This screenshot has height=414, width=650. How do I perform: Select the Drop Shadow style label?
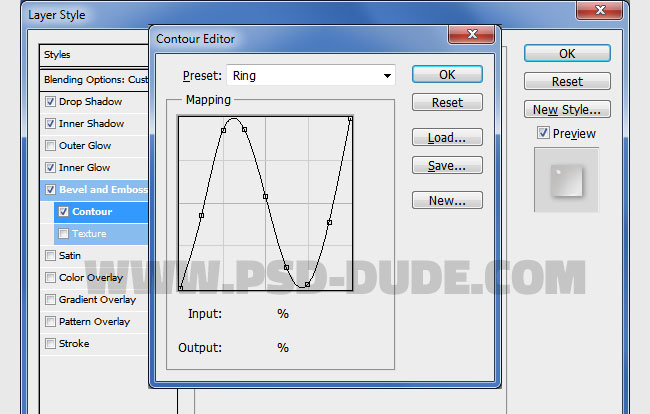pyautogui.click(x=90, y=102)
